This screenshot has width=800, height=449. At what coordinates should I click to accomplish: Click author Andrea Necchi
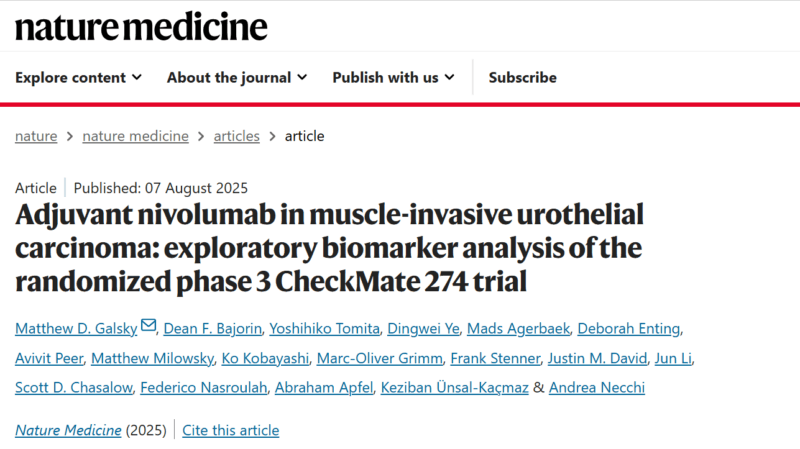pyautogui.click(x=597, y=388)
